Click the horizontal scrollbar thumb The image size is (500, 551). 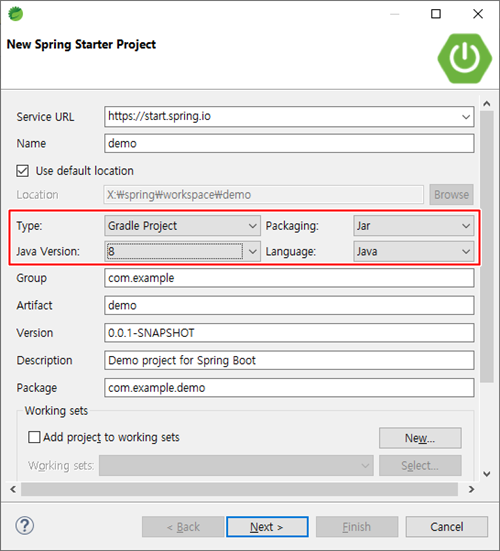pyautogui.click(x=239, y=489)
